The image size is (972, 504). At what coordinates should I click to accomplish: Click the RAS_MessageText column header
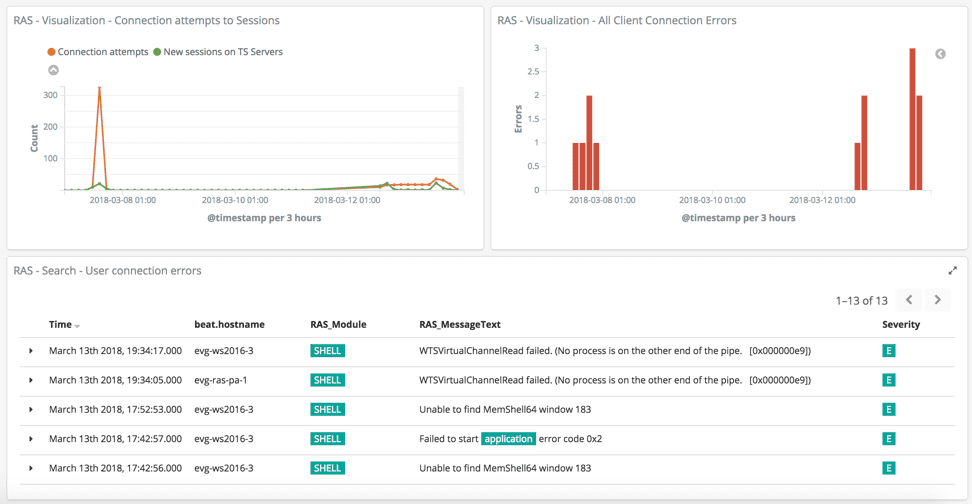tap(460, 324)
